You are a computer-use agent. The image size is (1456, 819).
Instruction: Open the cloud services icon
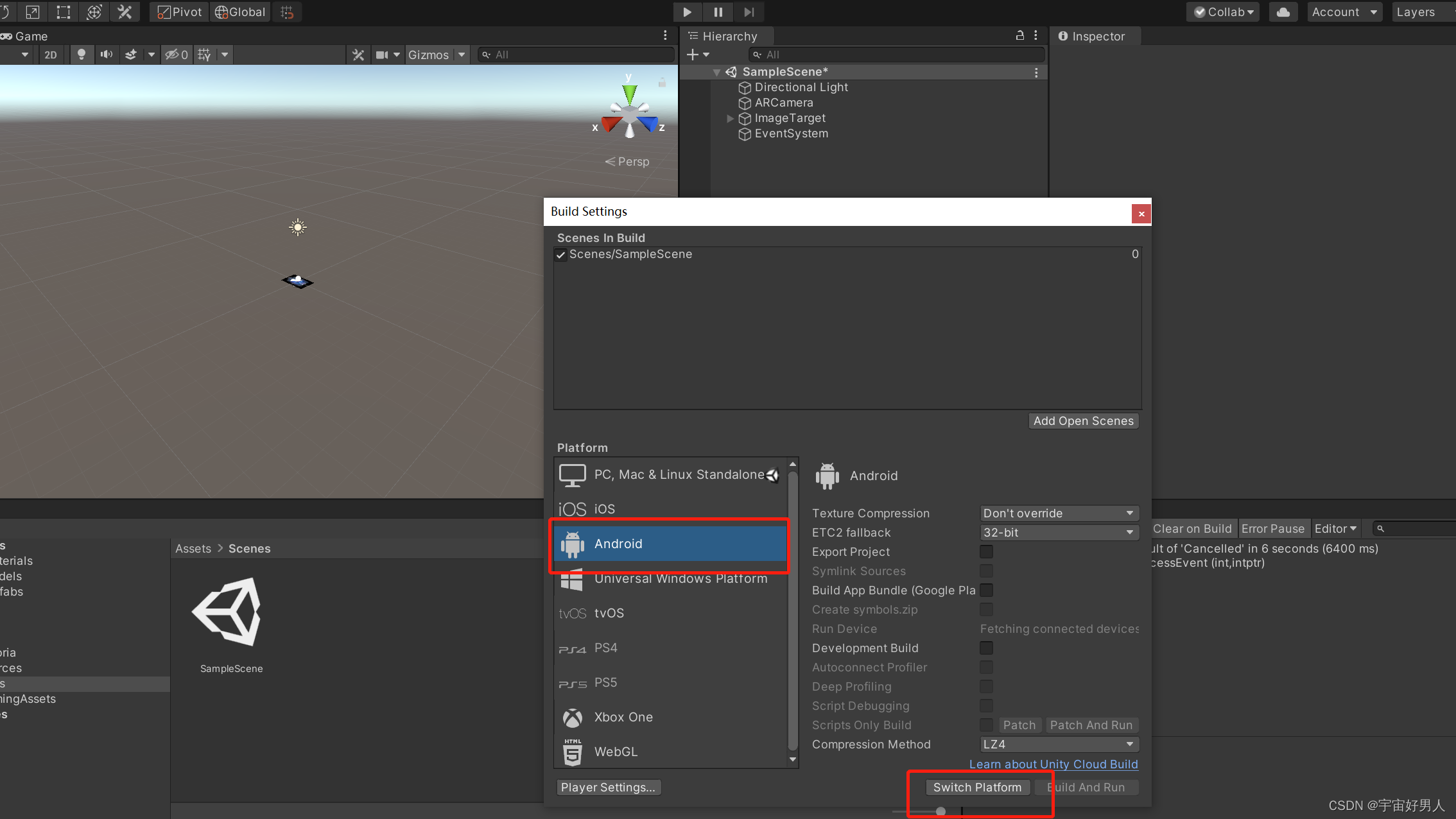click(1283, 12)
